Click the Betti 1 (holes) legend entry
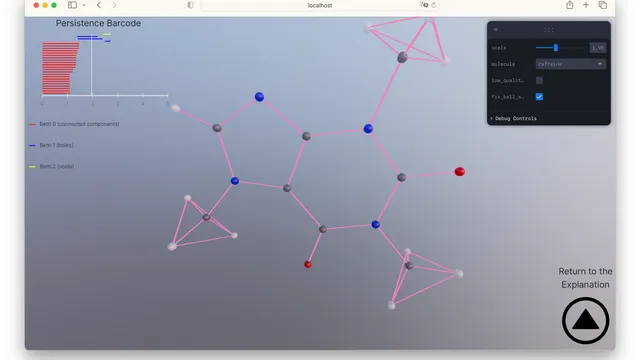 coord(51,145)
